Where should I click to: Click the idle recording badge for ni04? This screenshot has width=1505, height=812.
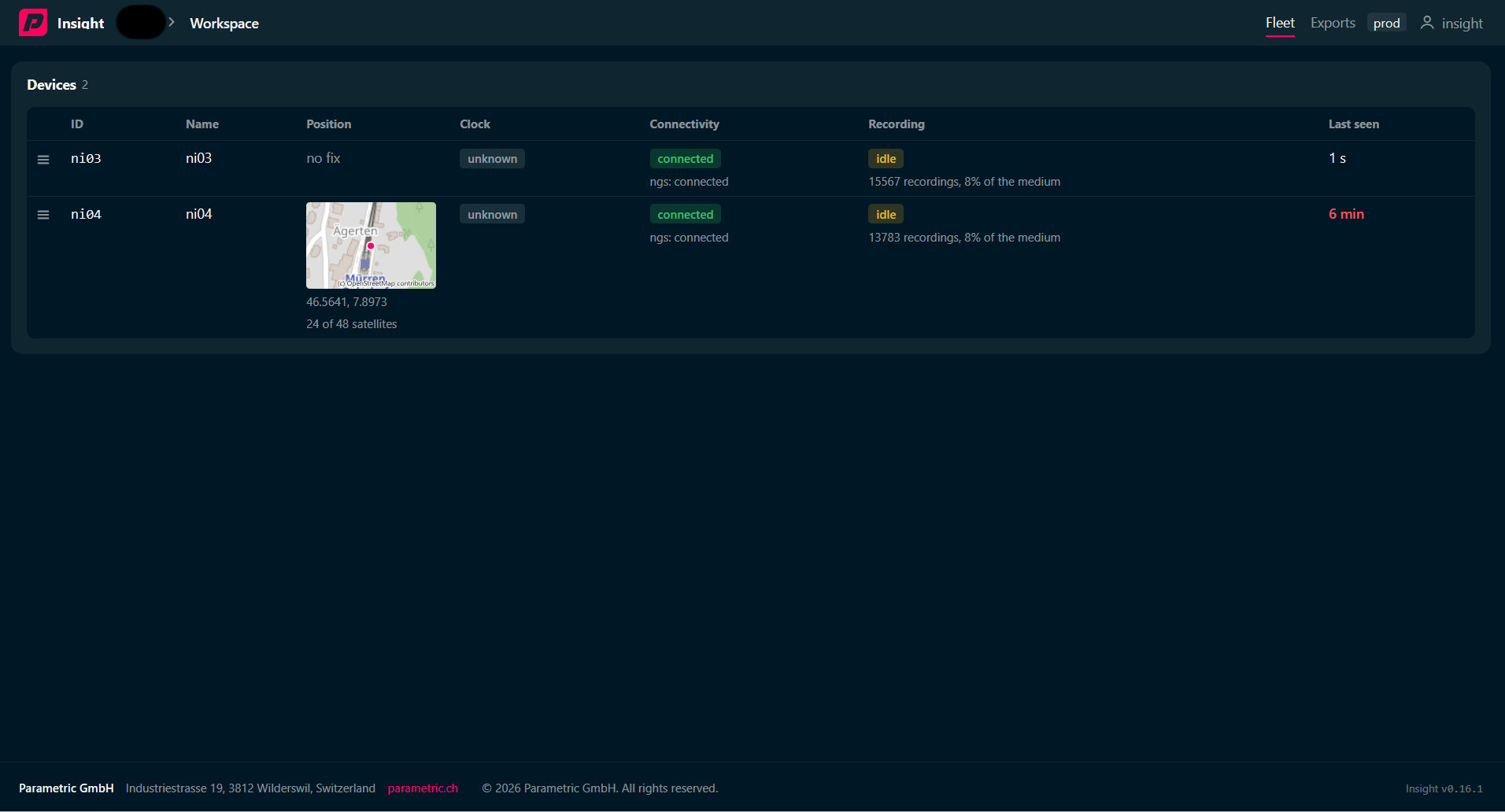pos(886,214)
